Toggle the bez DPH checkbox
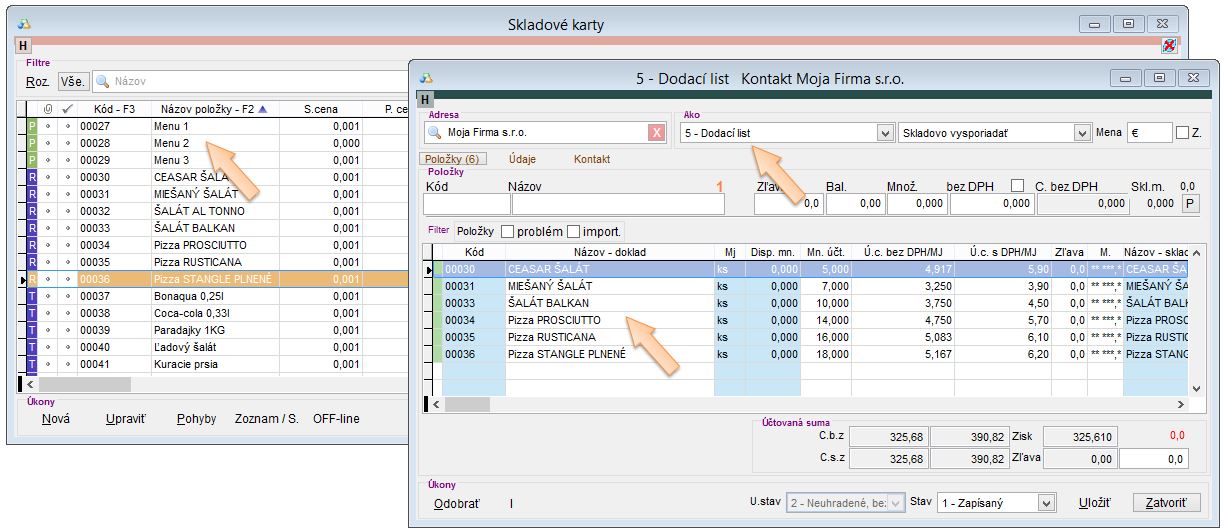Screen dimensions: 1224x531 pyautogui.click(x=1018, y=186)
